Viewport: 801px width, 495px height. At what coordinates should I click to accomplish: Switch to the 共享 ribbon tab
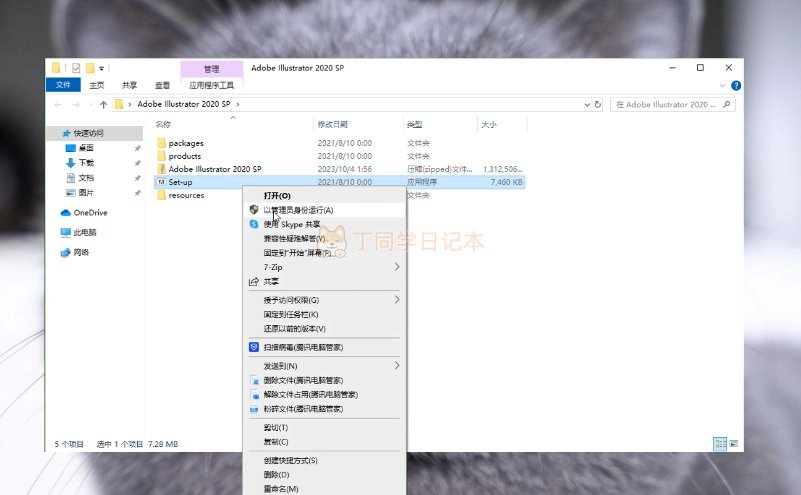[x=129, y=85]
